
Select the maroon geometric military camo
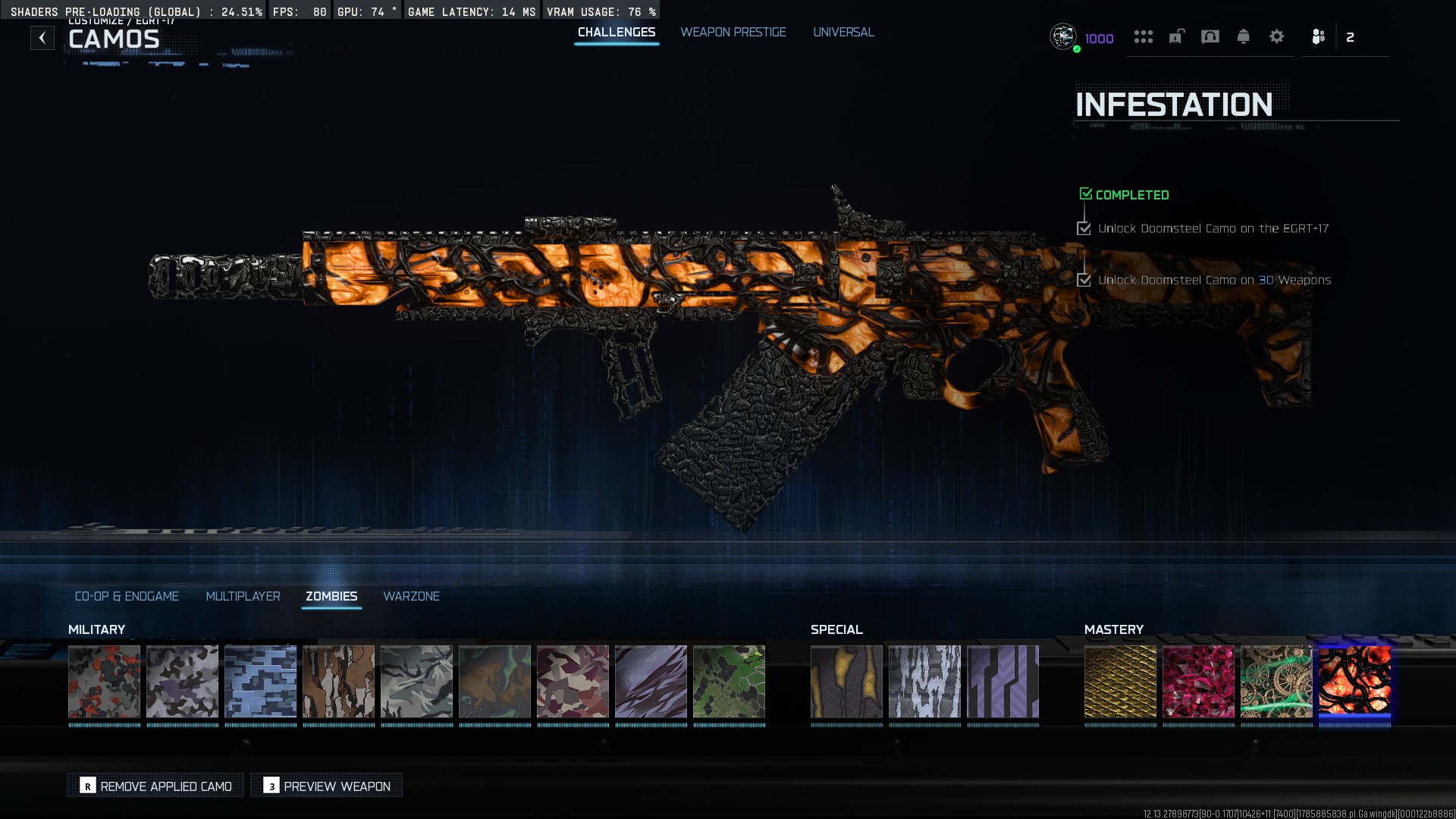573,682
